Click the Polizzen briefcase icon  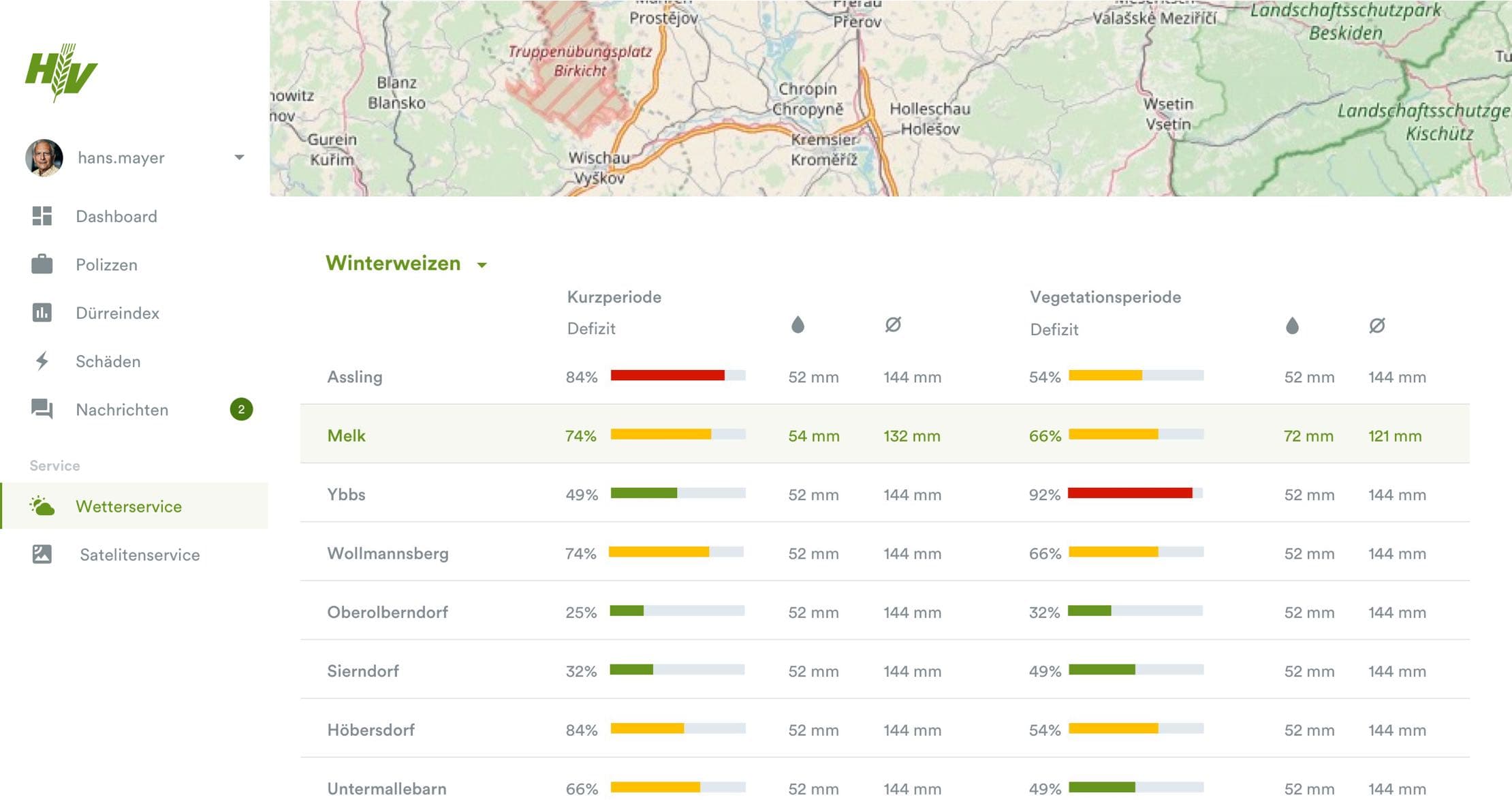pos(42,264)
